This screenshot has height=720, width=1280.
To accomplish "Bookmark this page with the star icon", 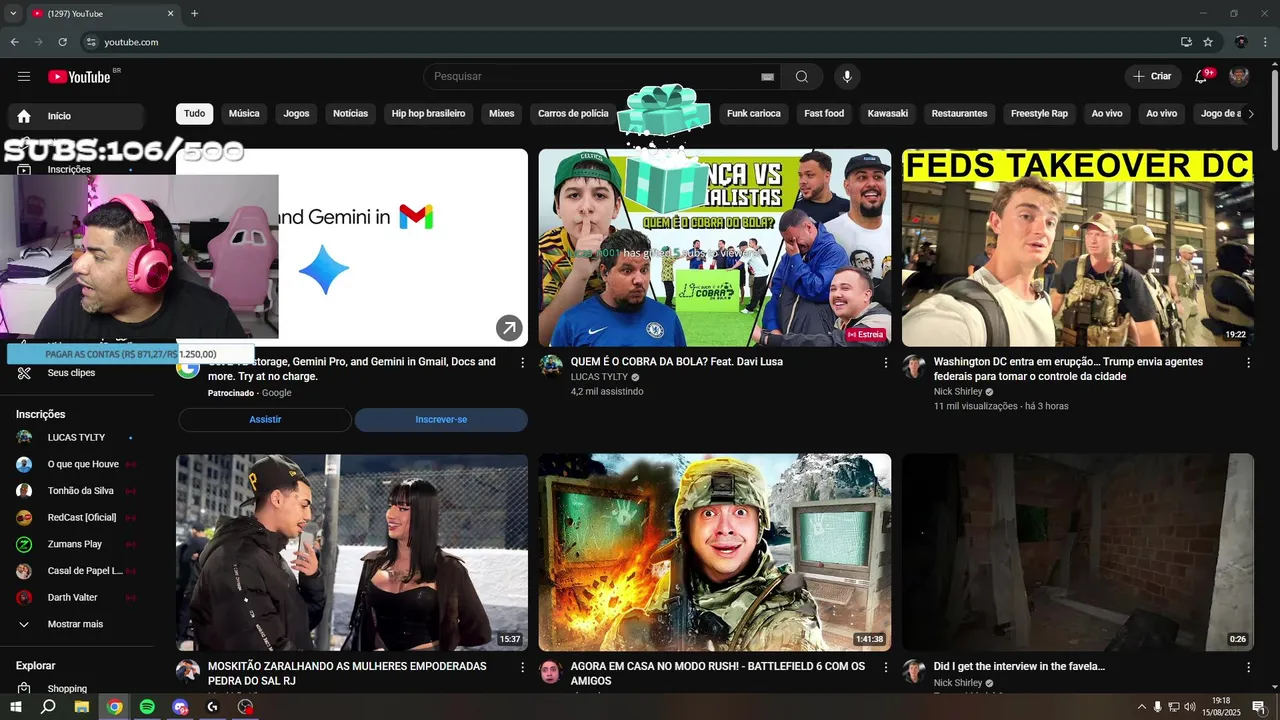I will pyautogui.click(x=1208, y=42).
